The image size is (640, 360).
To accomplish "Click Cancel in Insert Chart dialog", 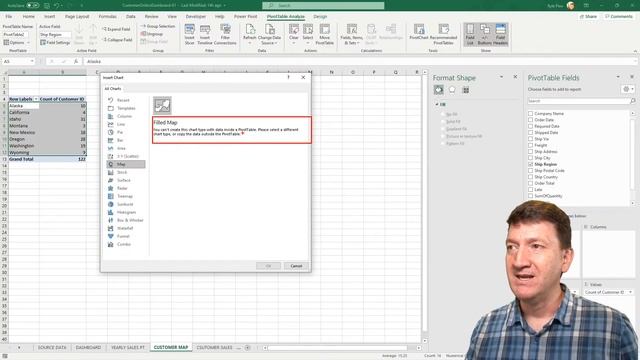I will (296, 266).
